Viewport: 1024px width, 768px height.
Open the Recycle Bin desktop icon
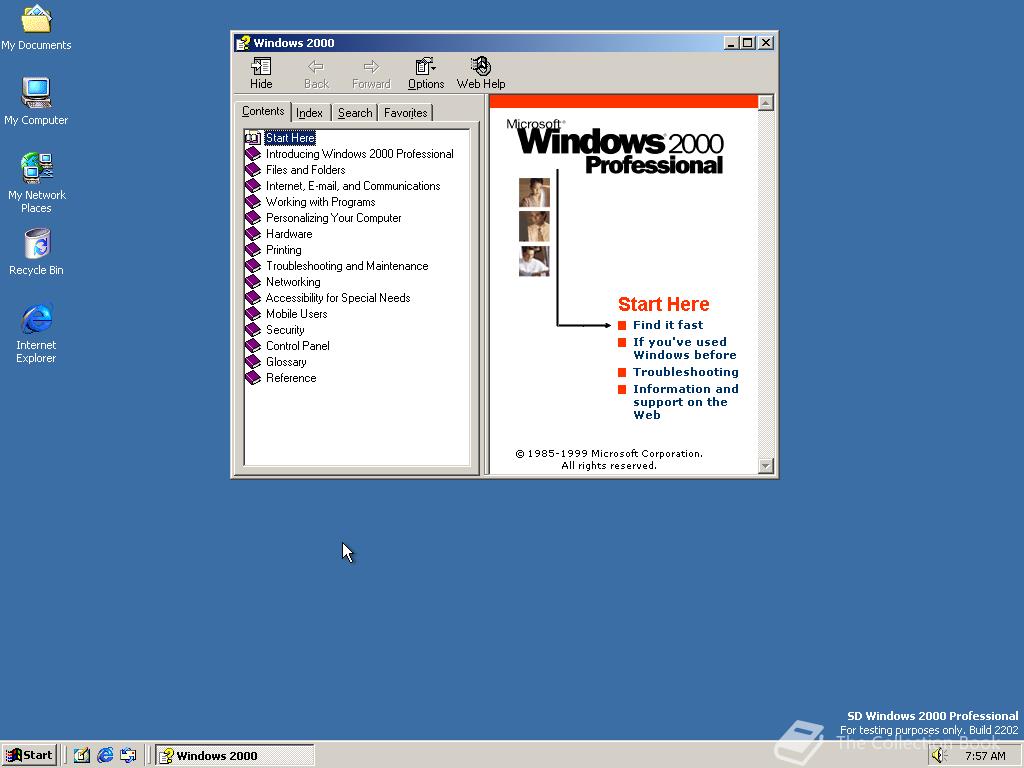click(36, 252)
